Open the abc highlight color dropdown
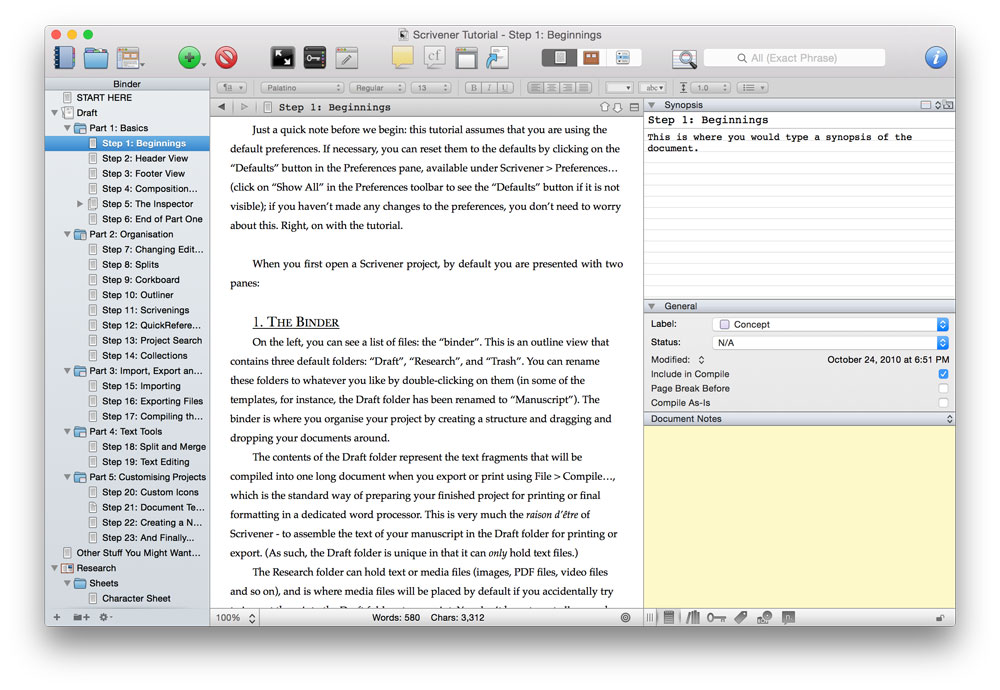The width and height of the screenshot is (1000, 690). pyautogui.click(x=654, y=88)
